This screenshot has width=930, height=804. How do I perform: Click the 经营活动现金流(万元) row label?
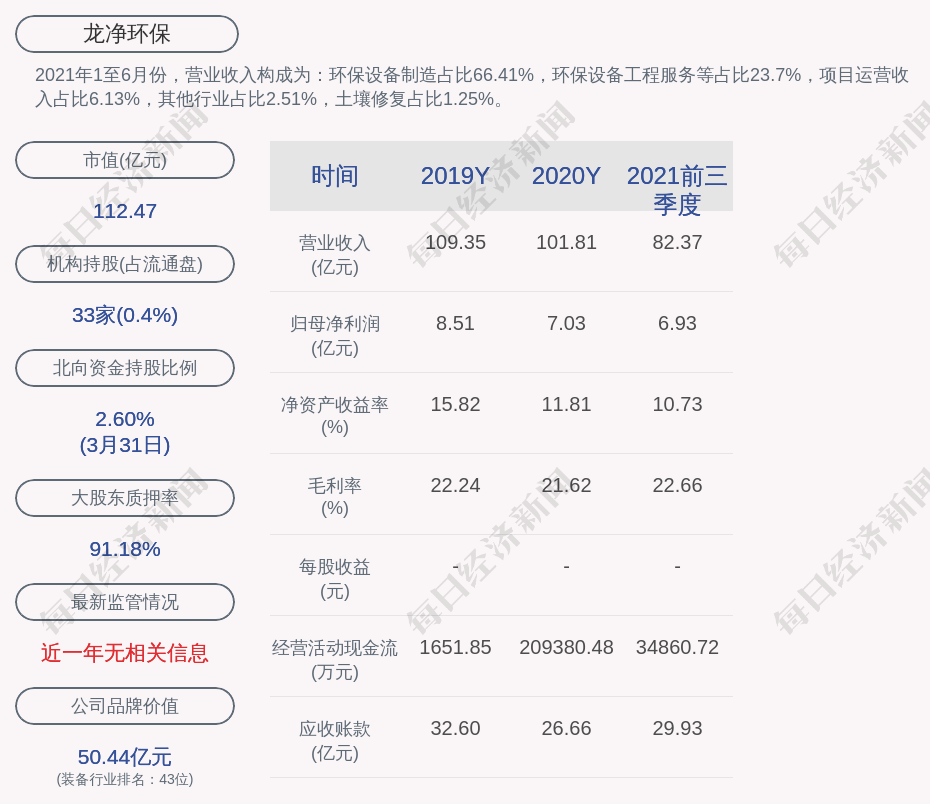(335, 660)
